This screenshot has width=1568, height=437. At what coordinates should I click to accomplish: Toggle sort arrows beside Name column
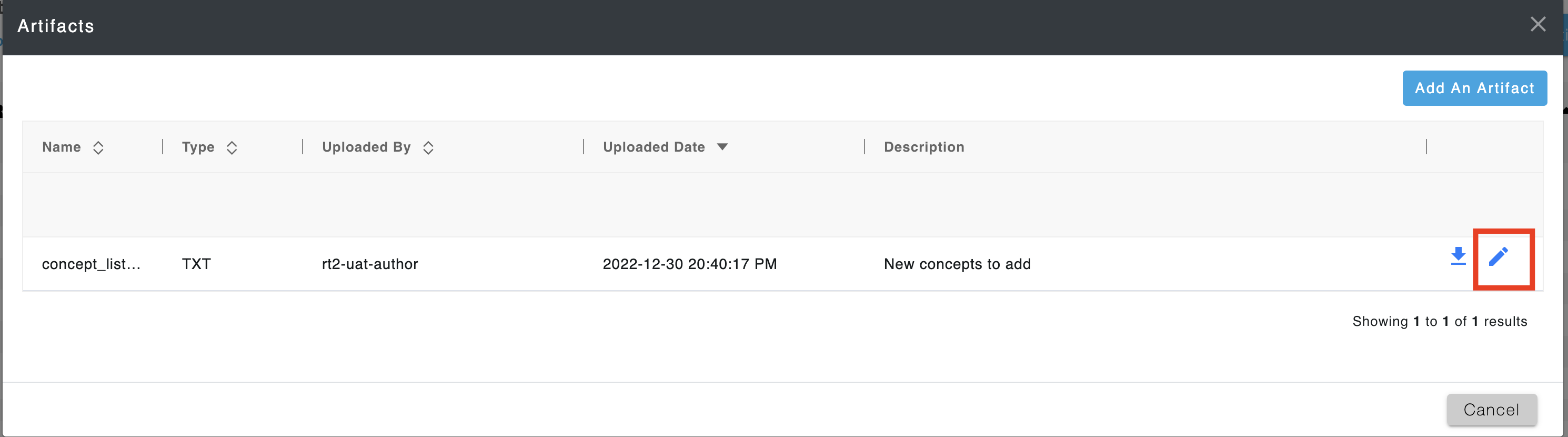tap(98, 147)
